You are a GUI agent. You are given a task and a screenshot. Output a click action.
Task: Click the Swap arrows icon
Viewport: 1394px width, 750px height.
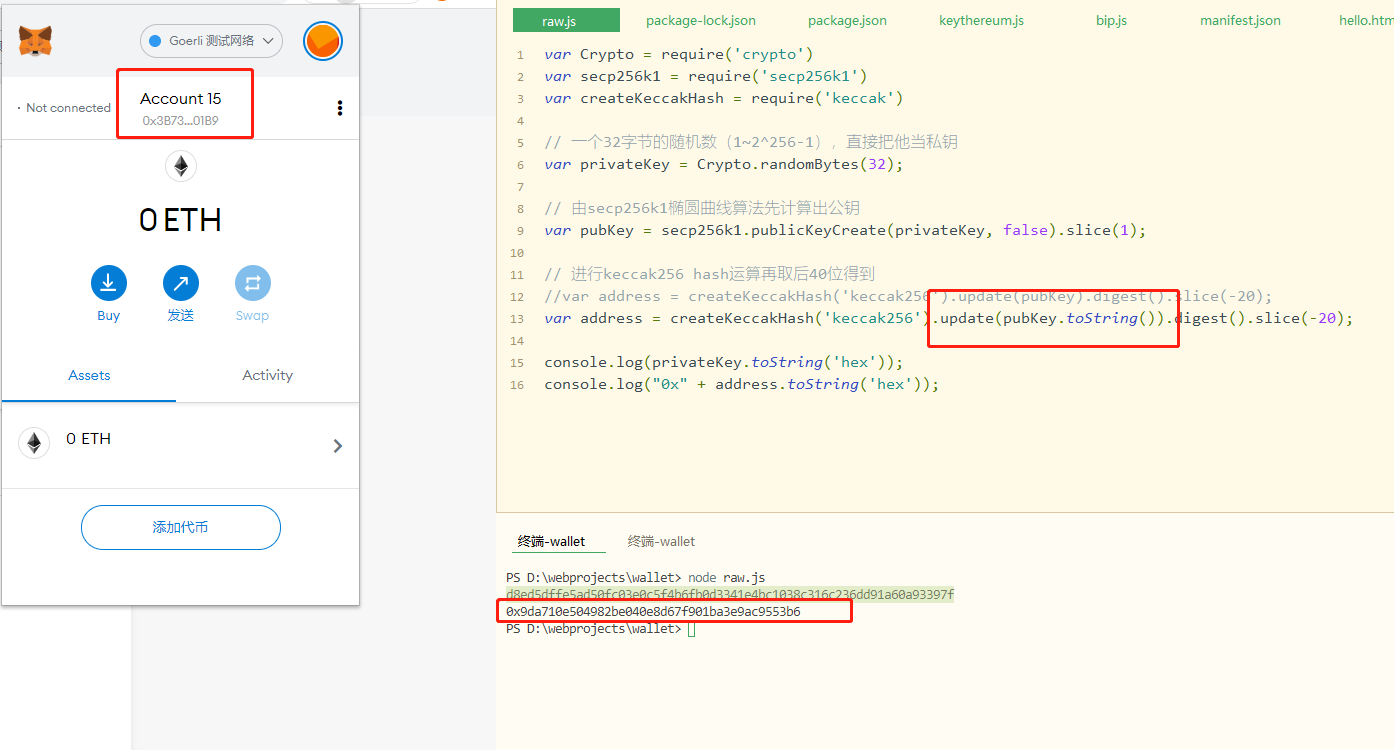pos(252,283)
